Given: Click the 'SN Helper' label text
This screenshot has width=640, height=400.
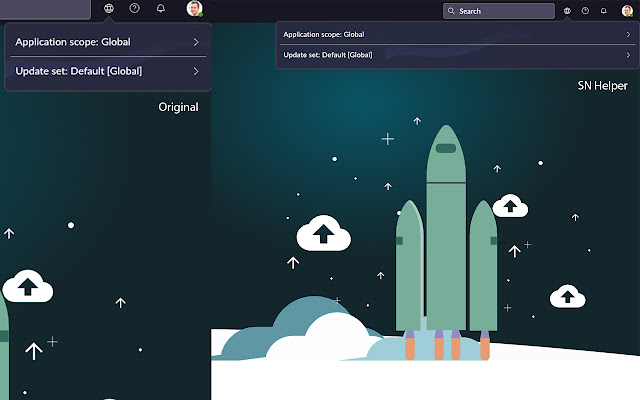Looking at the screenshot, I should pos(602,86).
